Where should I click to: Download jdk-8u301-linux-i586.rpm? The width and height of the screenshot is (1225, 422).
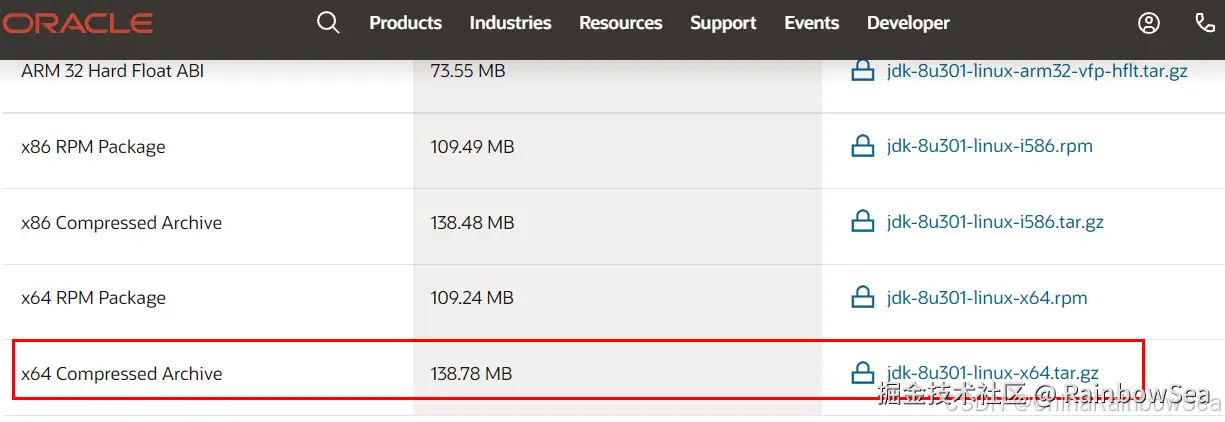(989, 147)
